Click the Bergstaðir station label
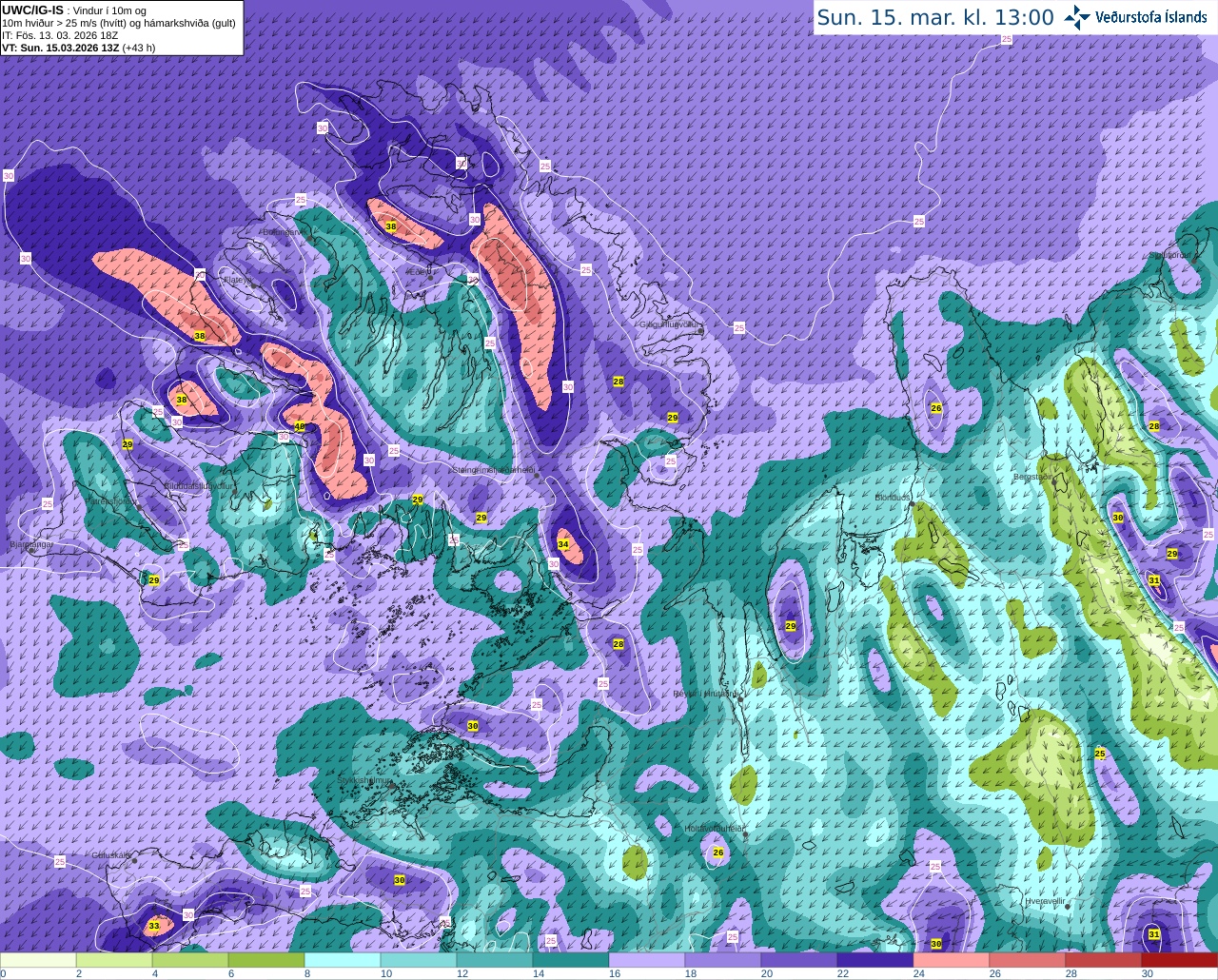Screen dimensions: 1218x980 [x=1034, y=477]
